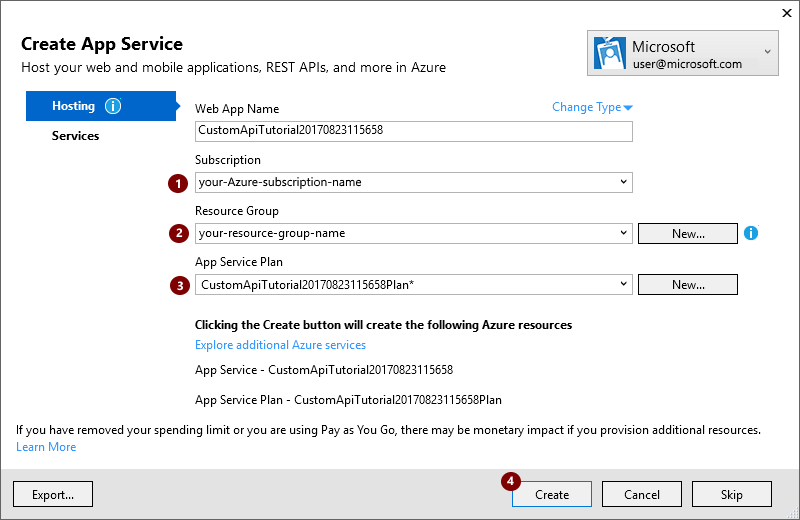Click the Cancel button
800x520 pixels.
coord(641,494)
